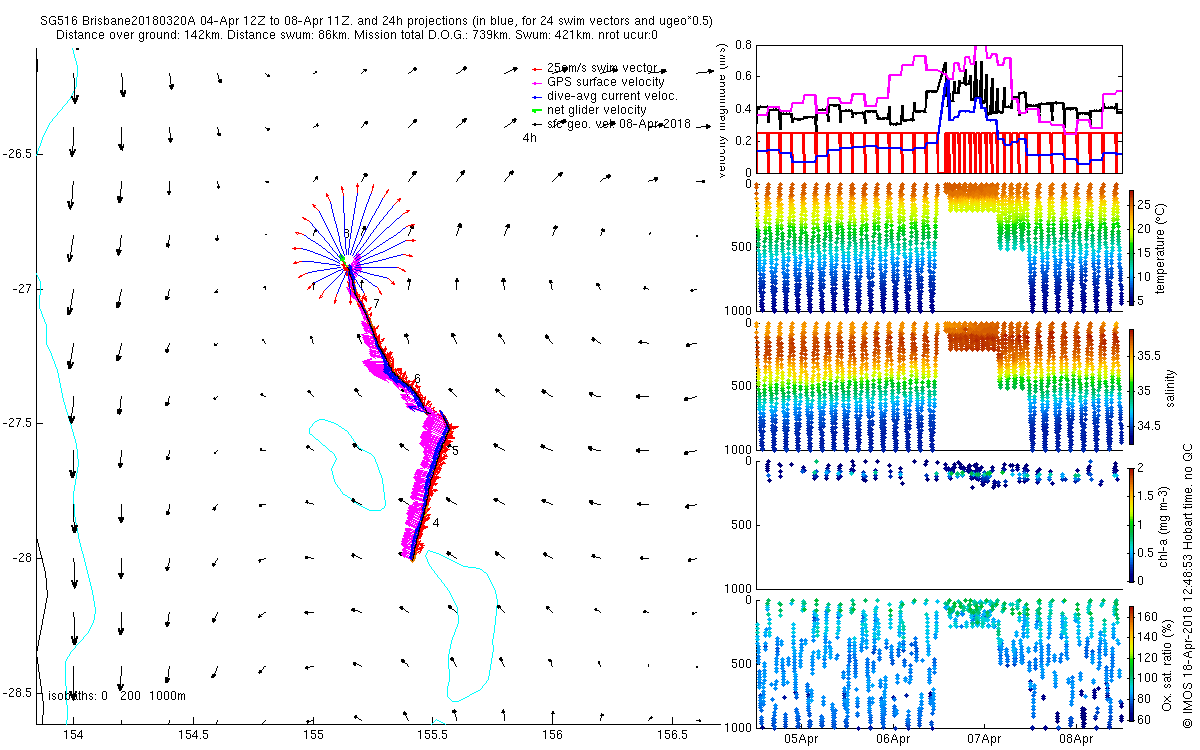
Task: Click the 155 longitude tick label
Action: 313,735
